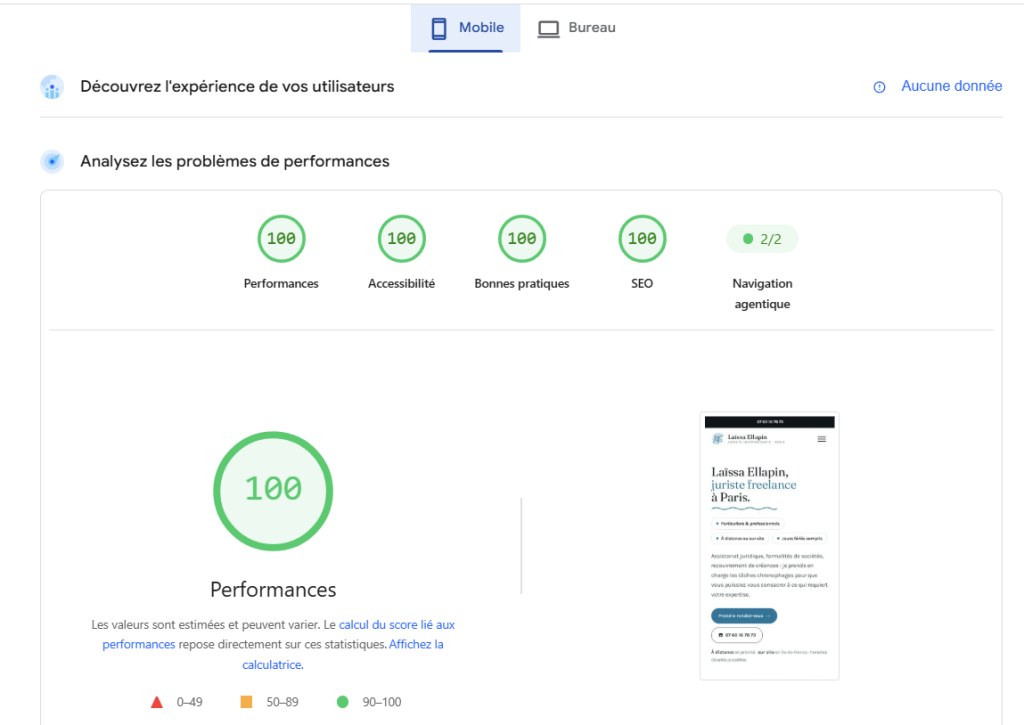Switch to the Mobile tab

[x=466, y=28]
